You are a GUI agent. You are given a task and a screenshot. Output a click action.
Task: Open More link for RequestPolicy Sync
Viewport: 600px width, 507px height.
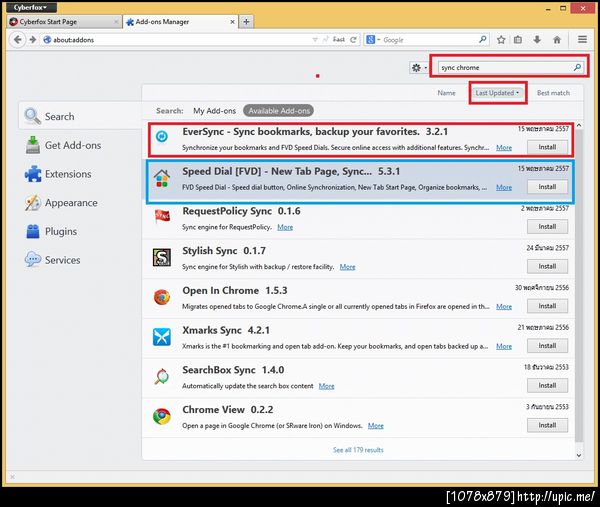pos(285,227)
